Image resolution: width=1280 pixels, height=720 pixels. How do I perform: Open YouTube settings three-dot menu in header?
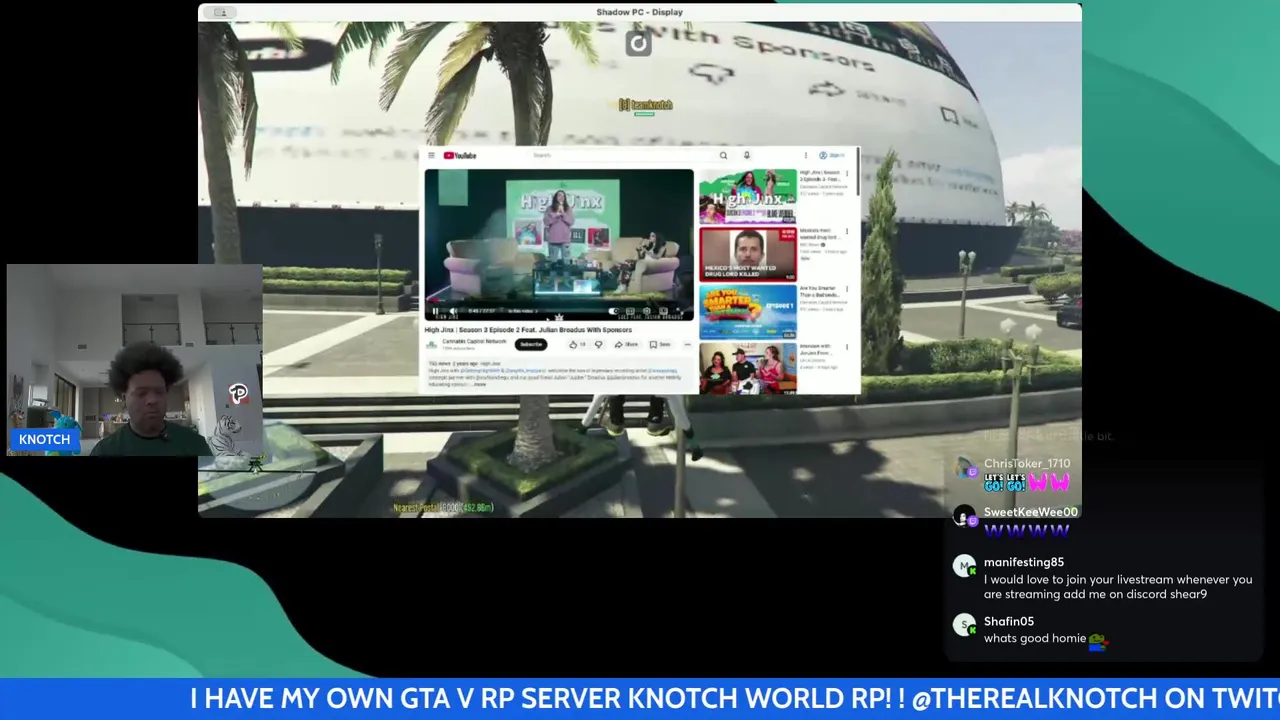tap(805, 155)
